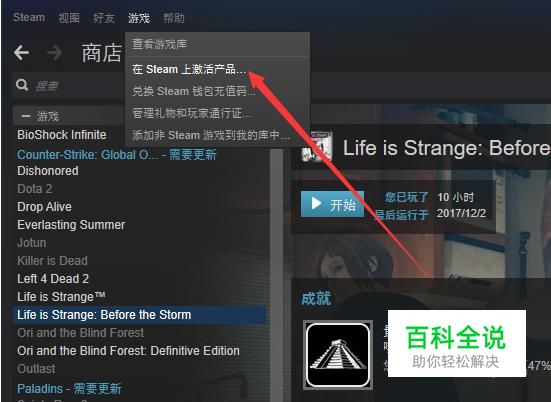This screenshot has width=551, height=402.
Task: Click the 开始 play button
Action: click(x=332, y=204)
